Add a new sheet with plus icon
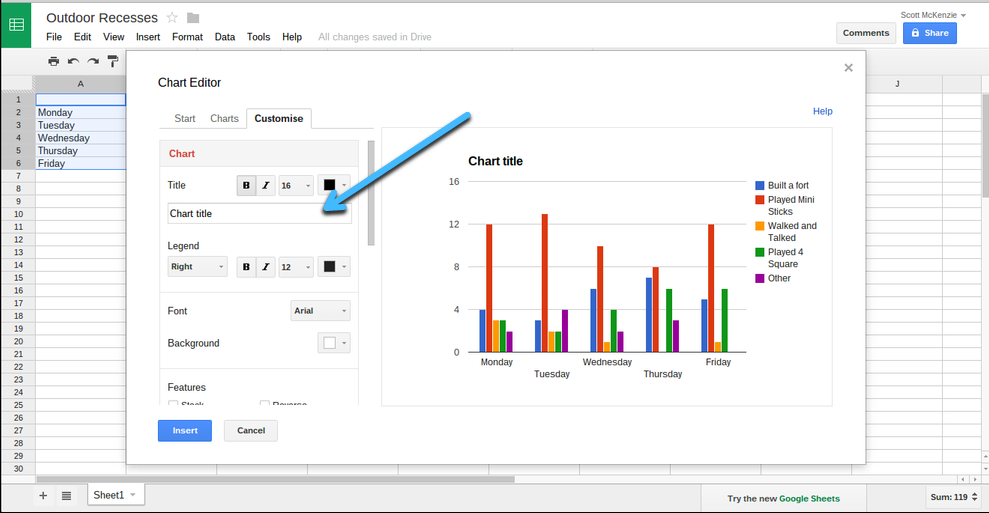 pyautogui.click(x=43, y=495)
